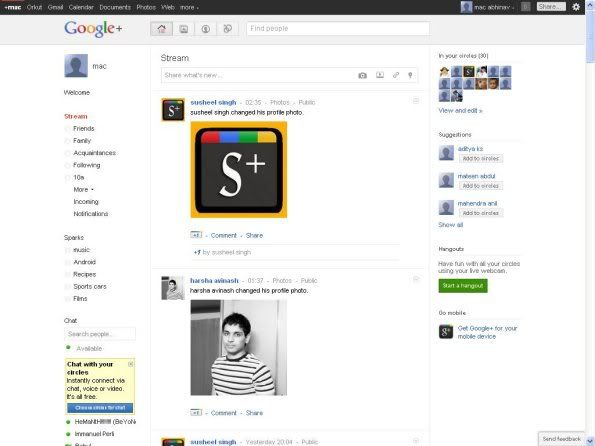Open post options for harsha avinash's post
The image size is (595, 446).
click(x=416, y=279)
